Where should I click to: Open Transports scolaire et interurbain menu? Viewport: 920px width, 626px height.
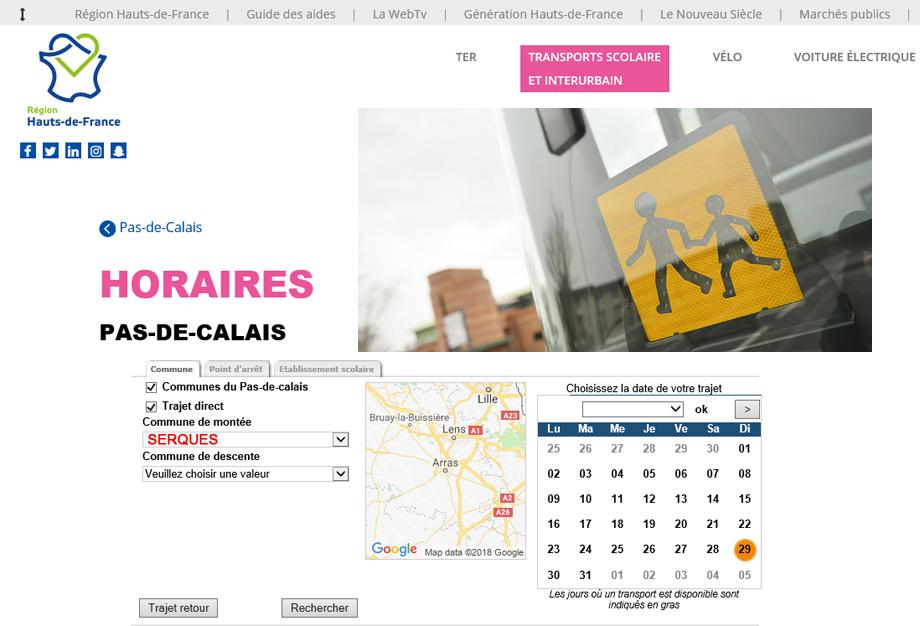(594, 69)
